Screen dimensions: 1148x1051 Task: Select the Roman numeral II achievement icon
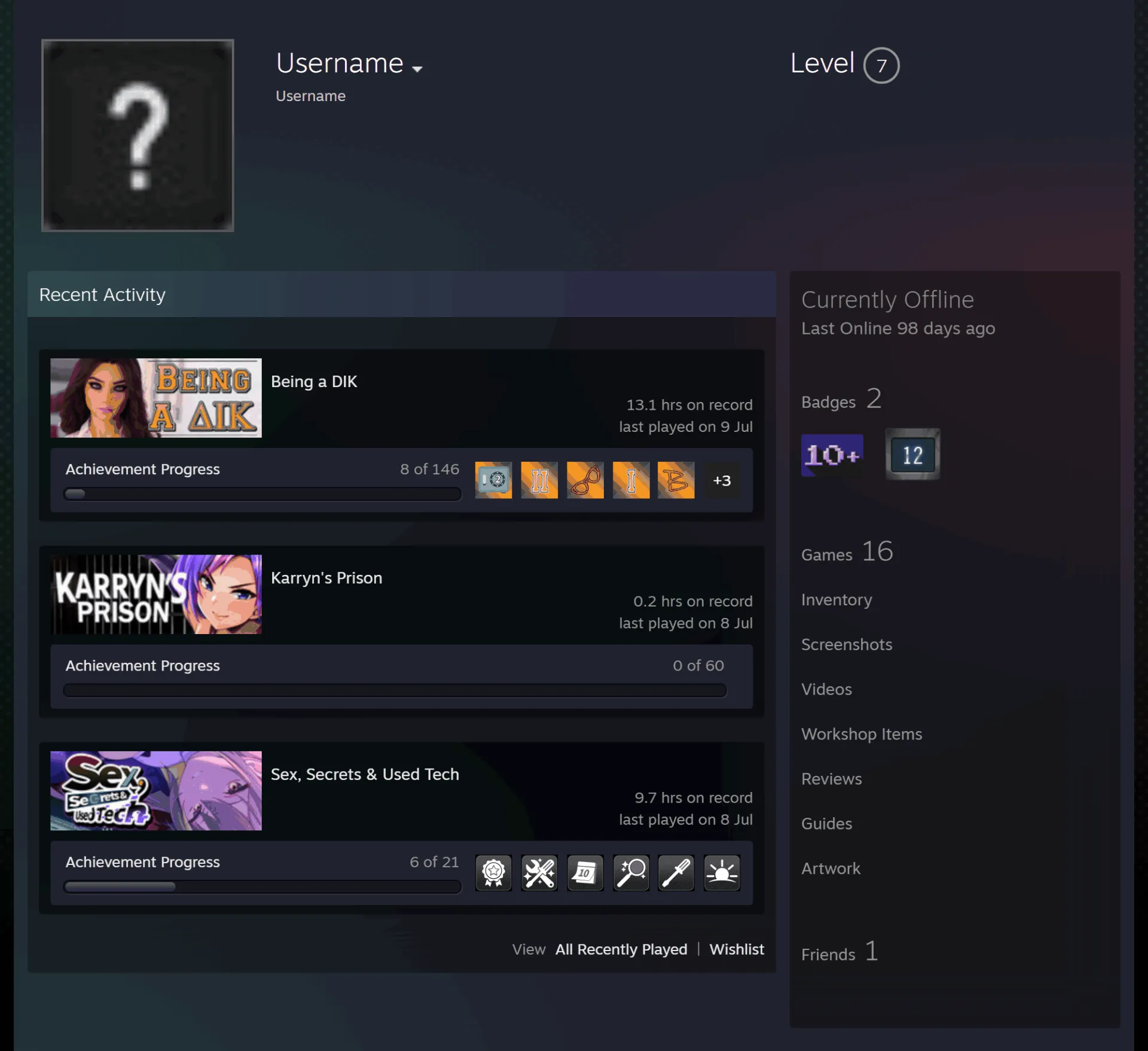(x=539, y=480)
